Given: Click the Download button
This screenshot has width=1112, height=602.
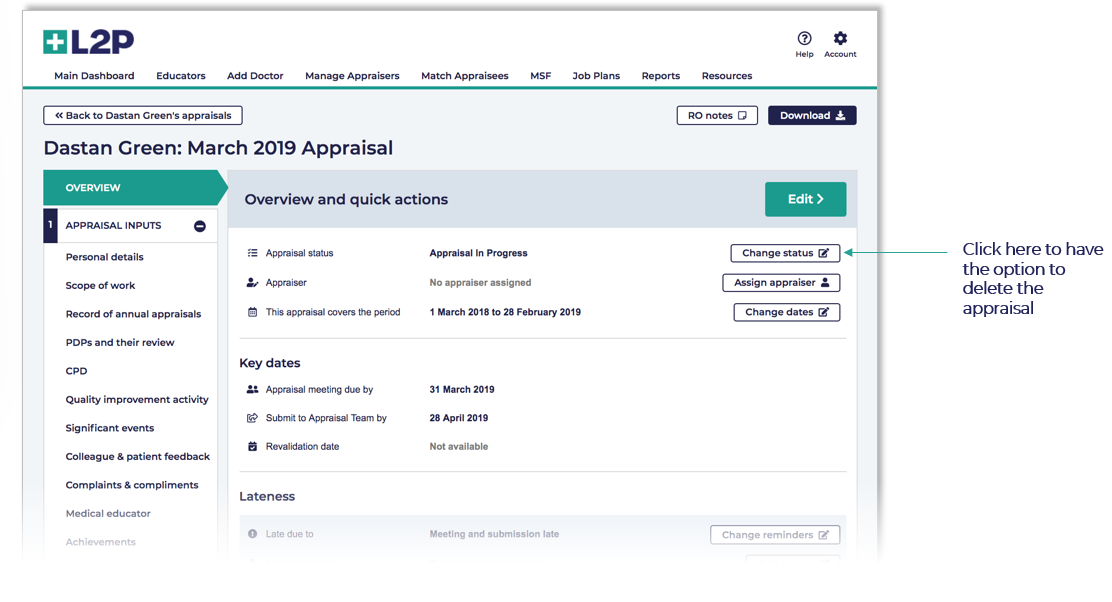Looking at the screenshot, I should point(811,116).
